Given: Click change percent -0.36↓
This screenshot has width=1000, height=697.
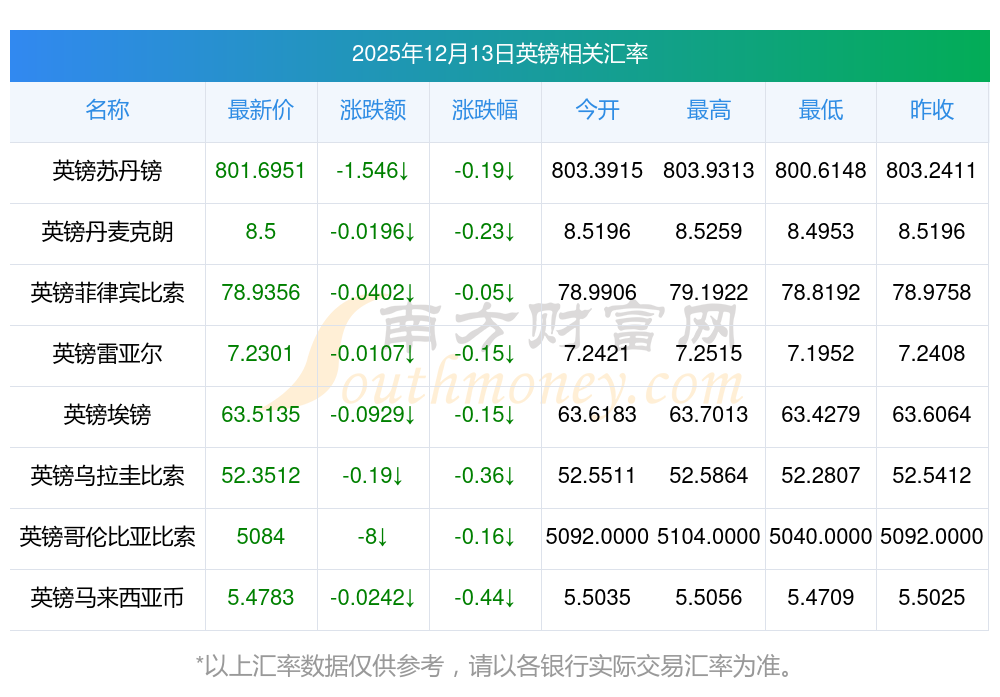Looking at the screenshot, I should click(x=485, y=476).
